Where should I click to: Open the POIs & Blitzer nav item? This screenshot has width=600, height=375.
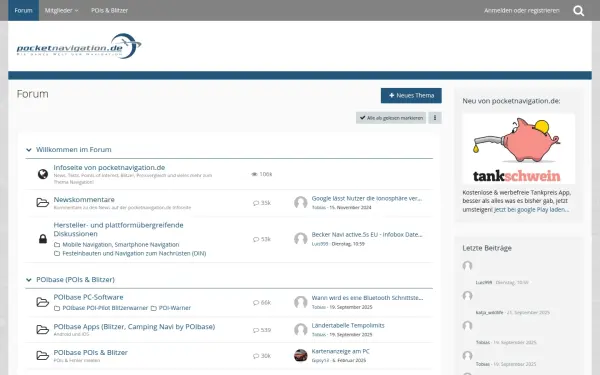coord(109,10)
